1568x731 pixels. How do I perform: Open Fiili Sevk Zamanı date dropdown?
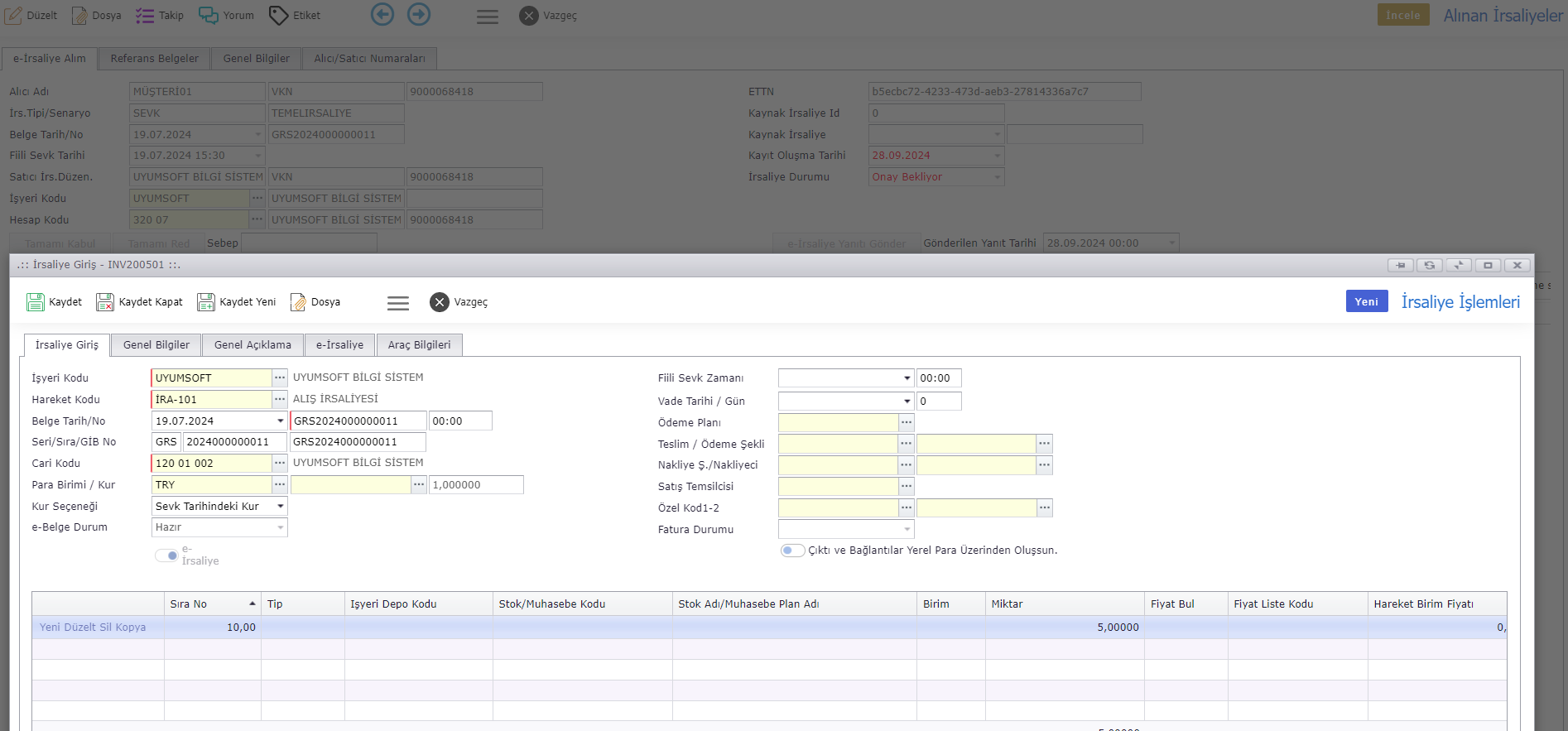[907, 378]
